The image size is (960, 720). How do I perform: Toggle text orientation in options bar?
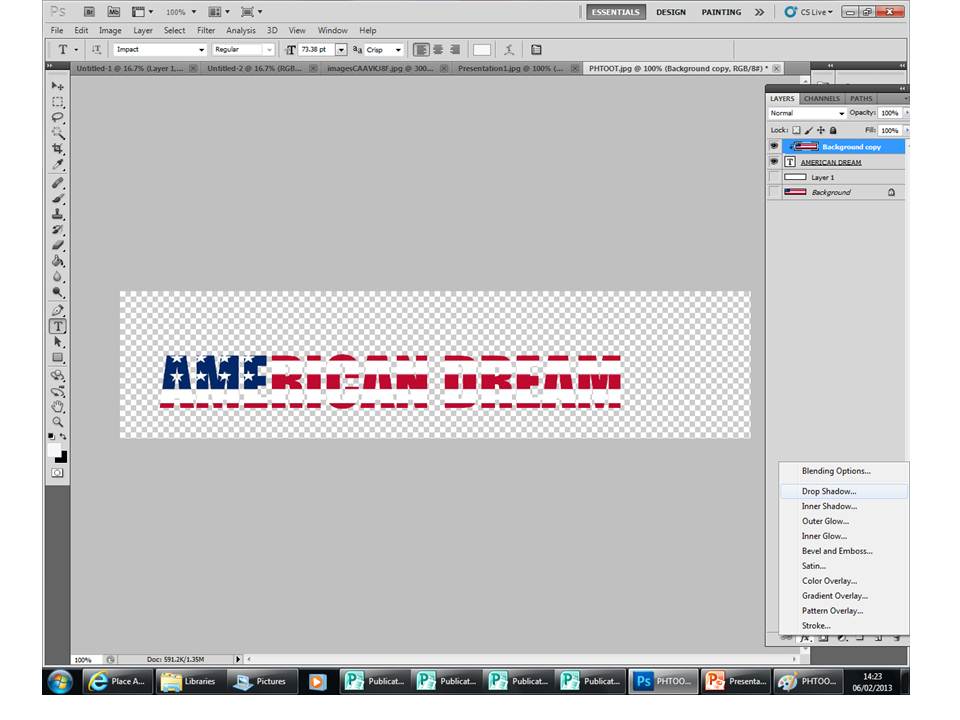96,50
